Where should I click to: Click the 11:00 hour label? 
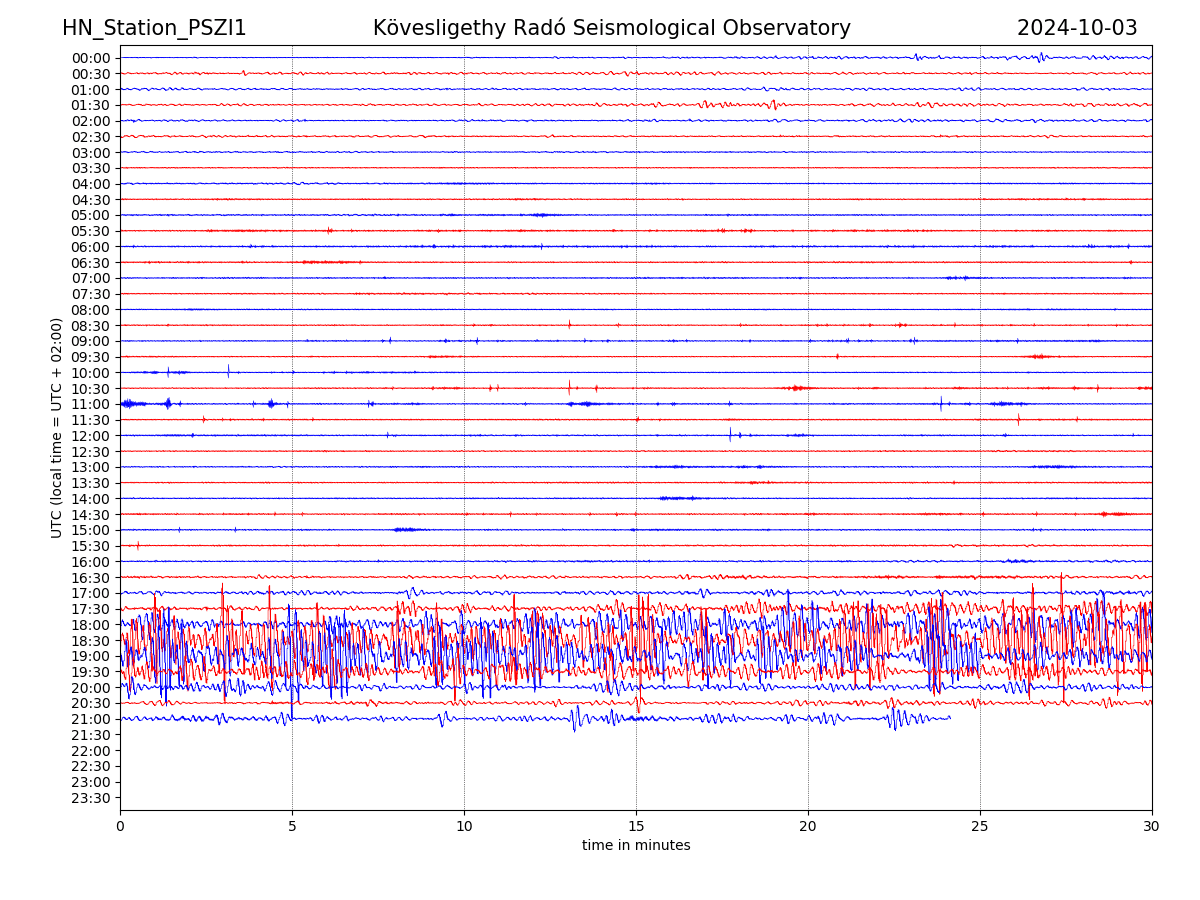point(91,404)
